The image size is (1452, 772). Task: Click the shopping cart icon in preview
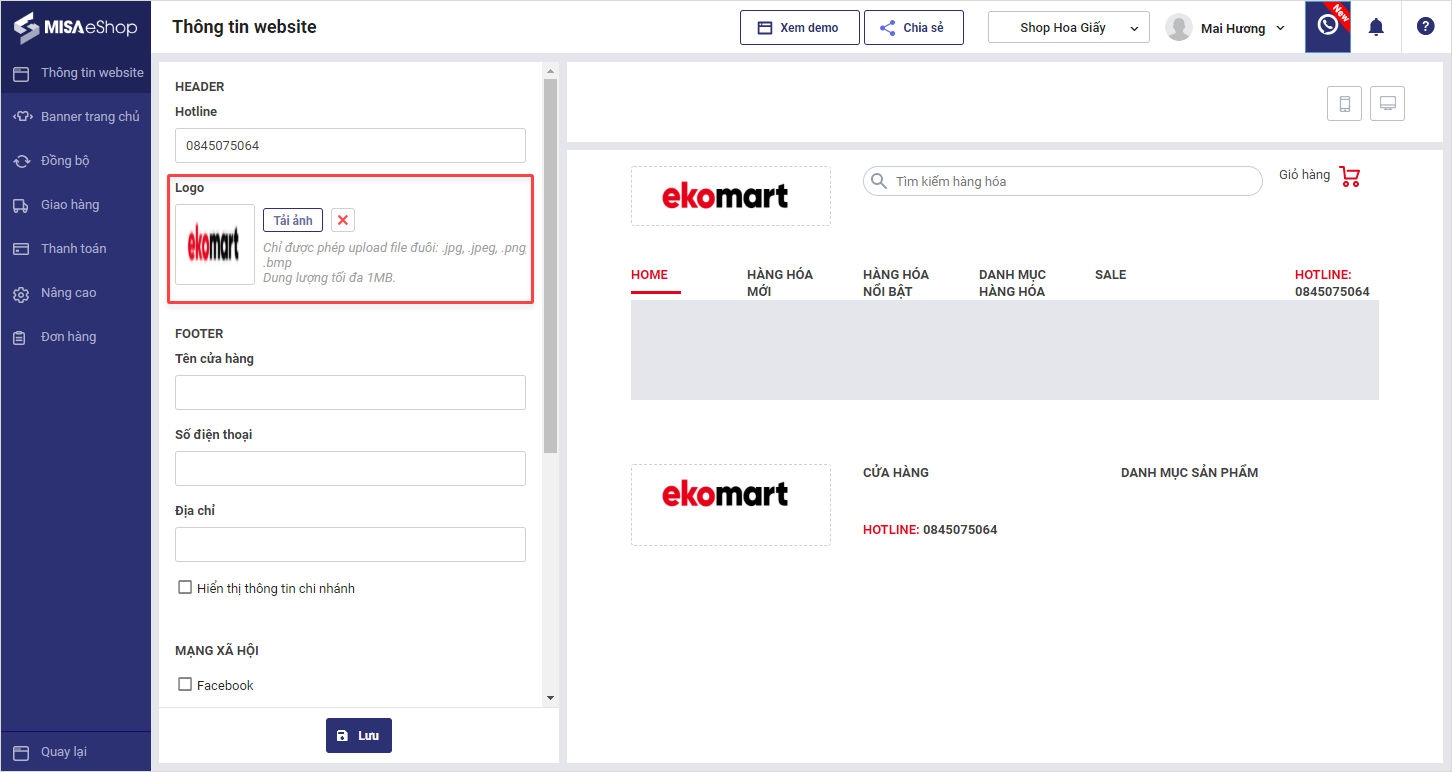1350,177
